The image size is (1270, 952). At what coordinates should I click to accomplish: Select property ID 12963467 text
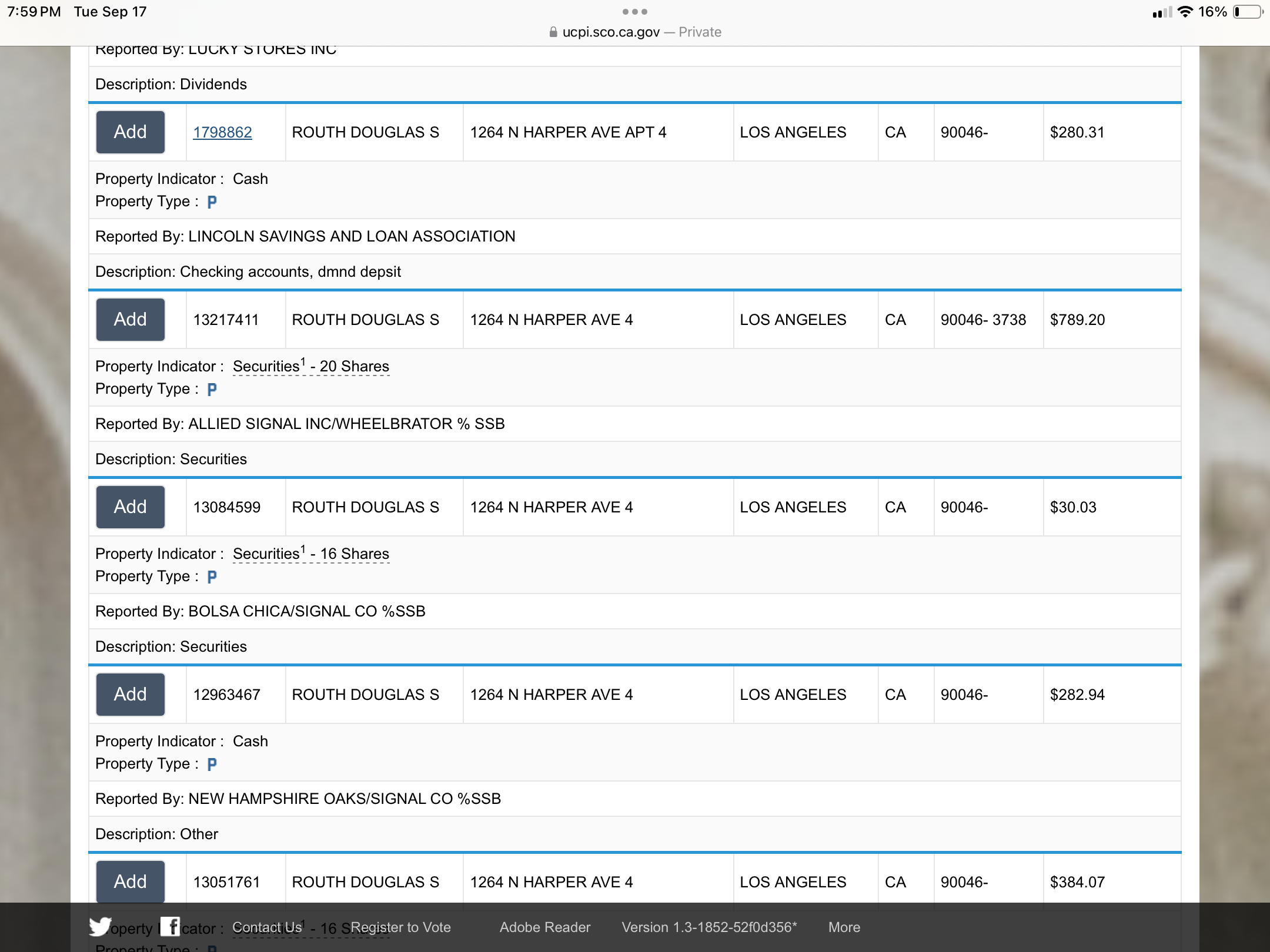(x=227, y=695)
